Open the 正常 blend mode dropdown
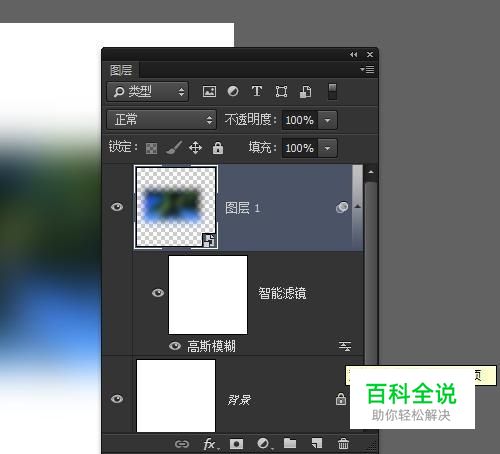Image resolution: width=500 pixels, height=454 pixels. 161,120
